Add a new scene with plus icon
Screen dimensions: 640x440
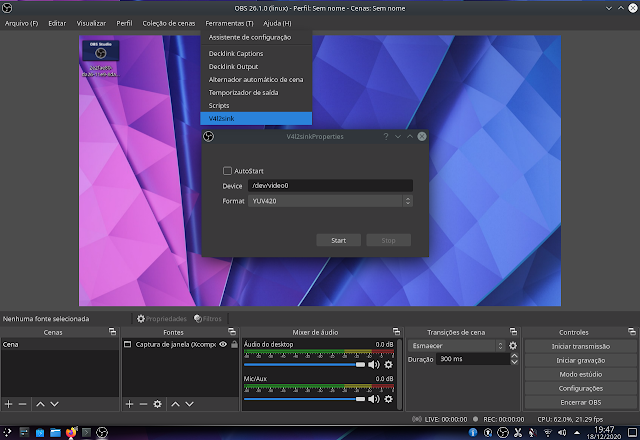click(x=9, y=404)
